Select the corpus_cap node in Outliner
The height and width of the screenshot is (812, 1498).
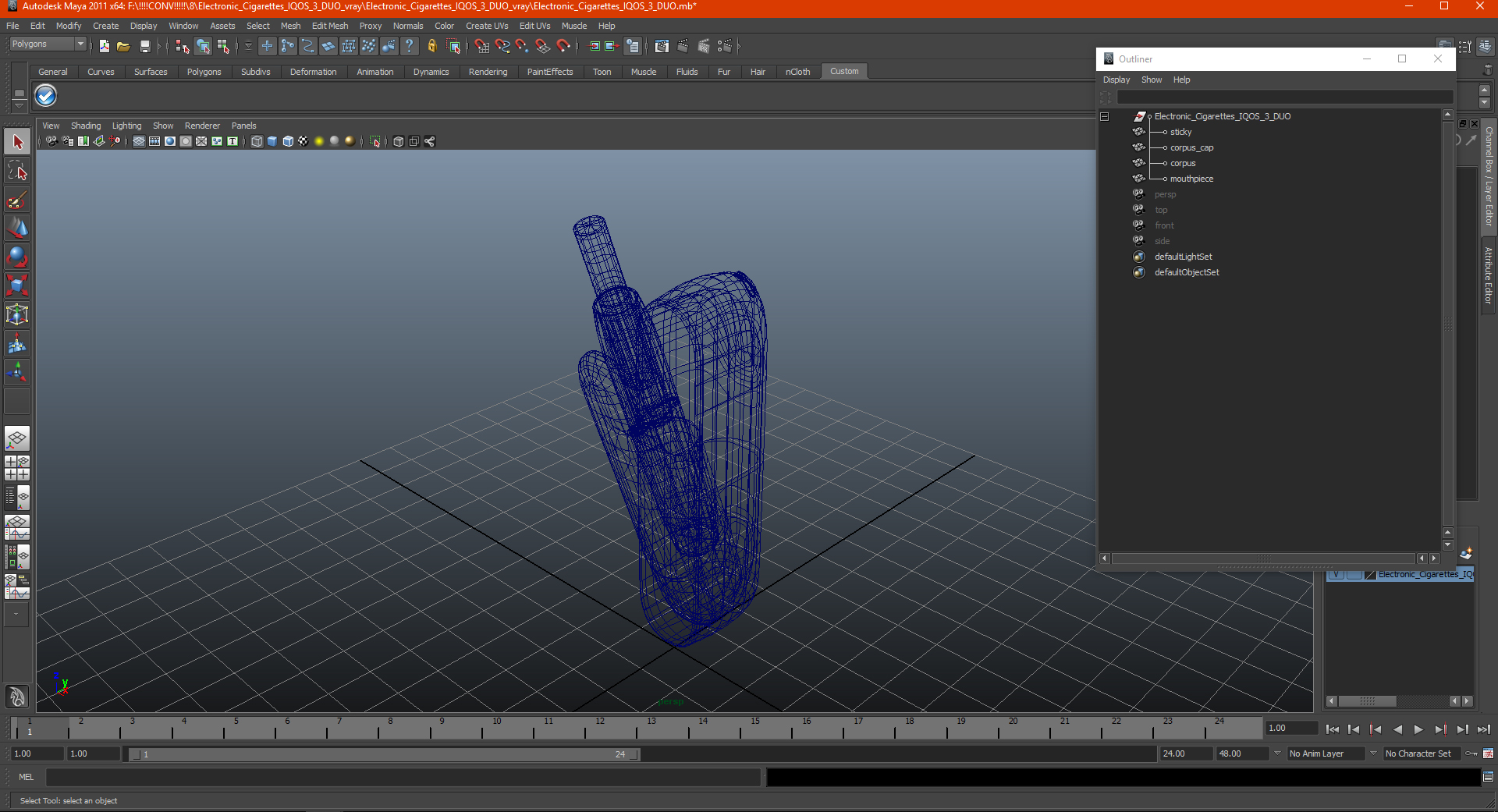click(x=1191, y=147)
